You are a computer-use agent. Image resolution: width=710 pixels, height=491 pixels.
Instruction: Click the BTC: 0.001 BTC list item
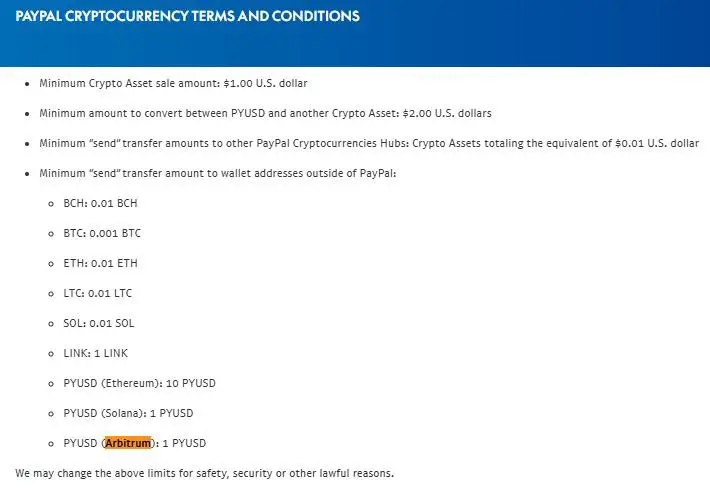coord(102,233)
